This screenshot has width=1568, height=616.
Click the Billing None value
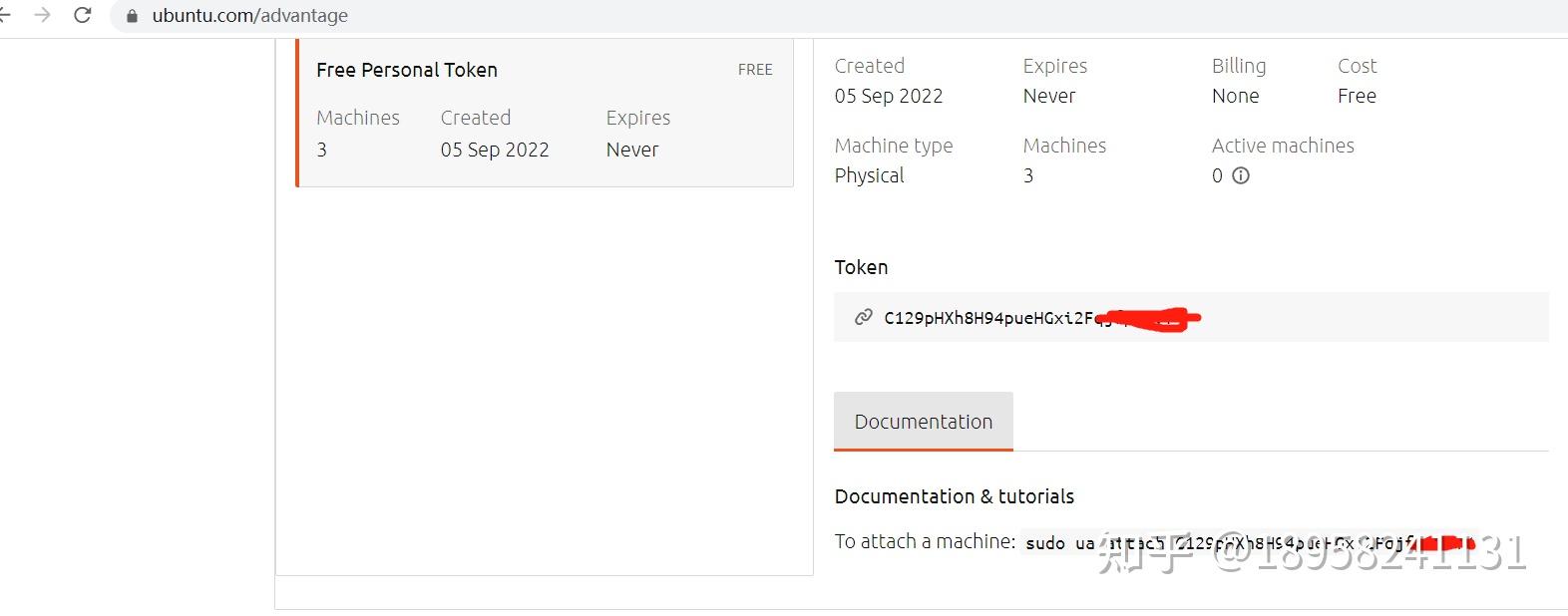tap(1235, 96)
